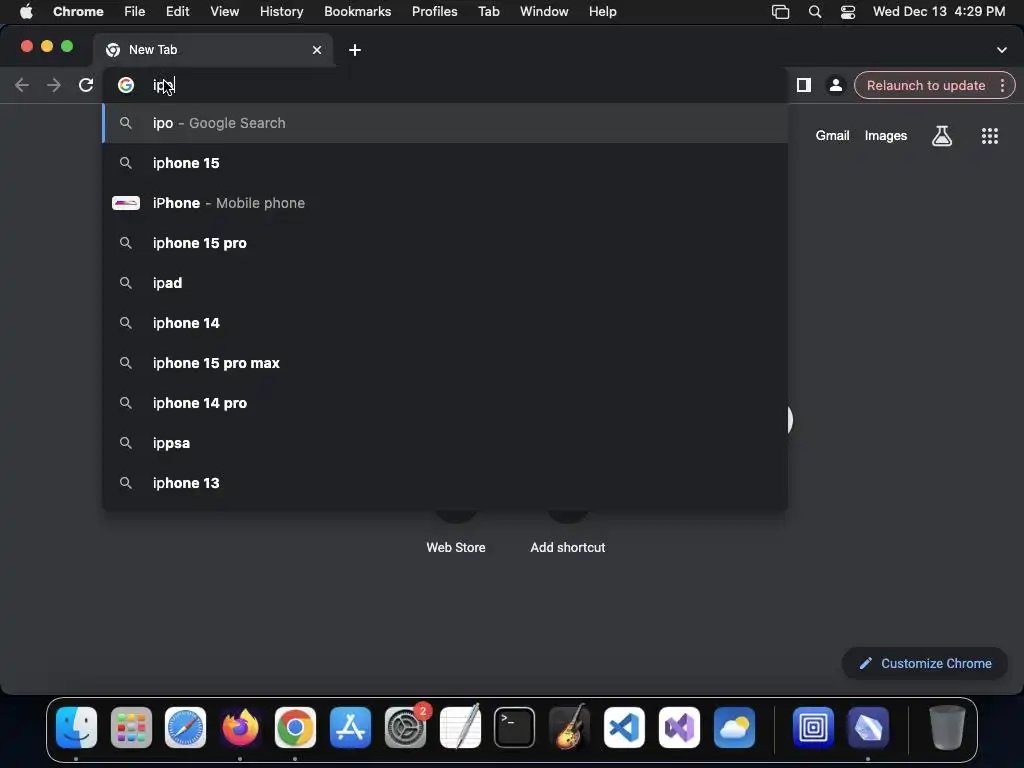This screenshot has width=1024, height=768.
Task: Open Terminal from the dock
Action: (x=515, y=728)
